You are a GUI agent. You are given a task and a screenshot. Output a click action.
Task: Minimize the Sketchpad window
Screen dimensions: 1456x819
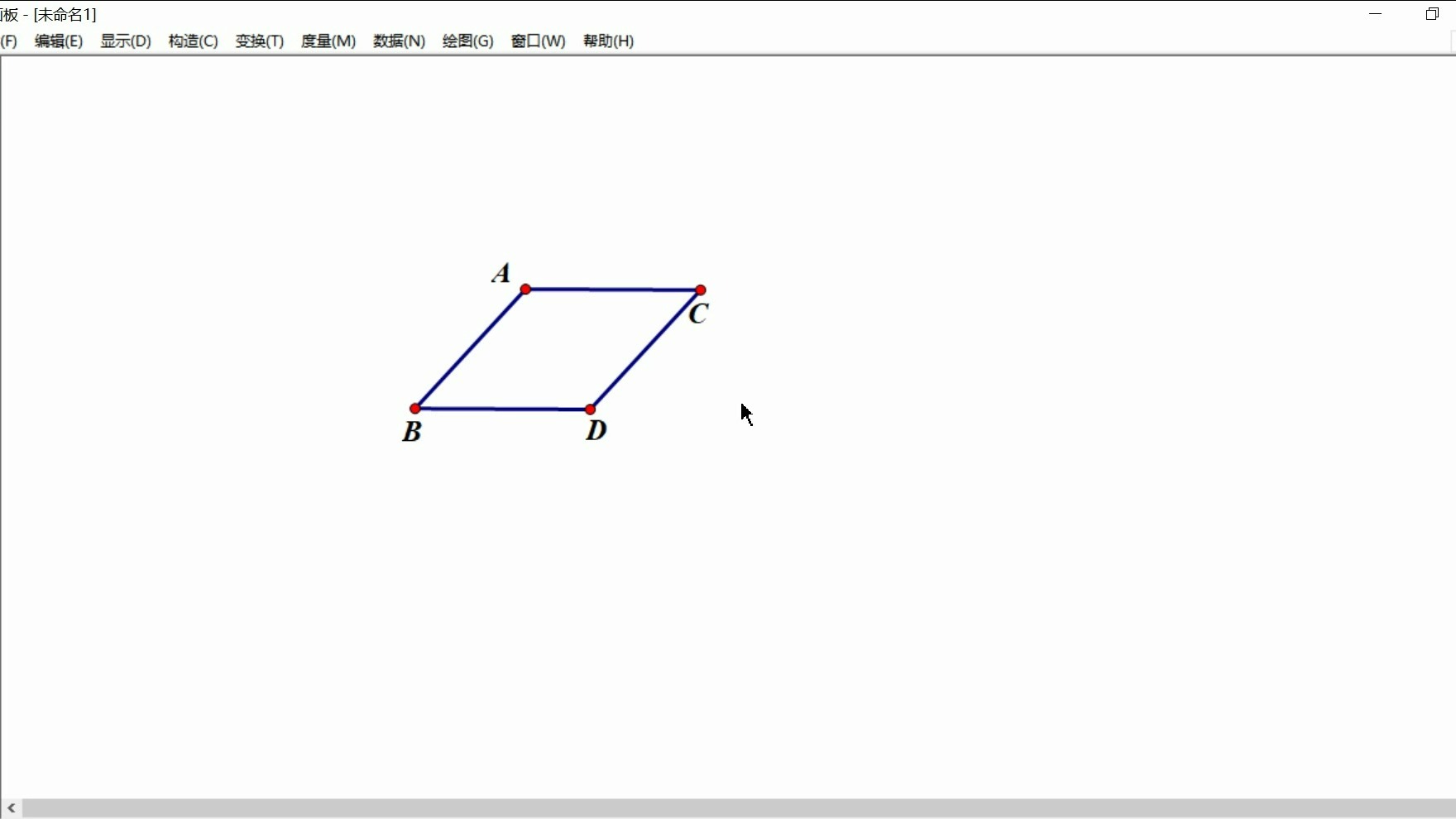(1376, 13)
